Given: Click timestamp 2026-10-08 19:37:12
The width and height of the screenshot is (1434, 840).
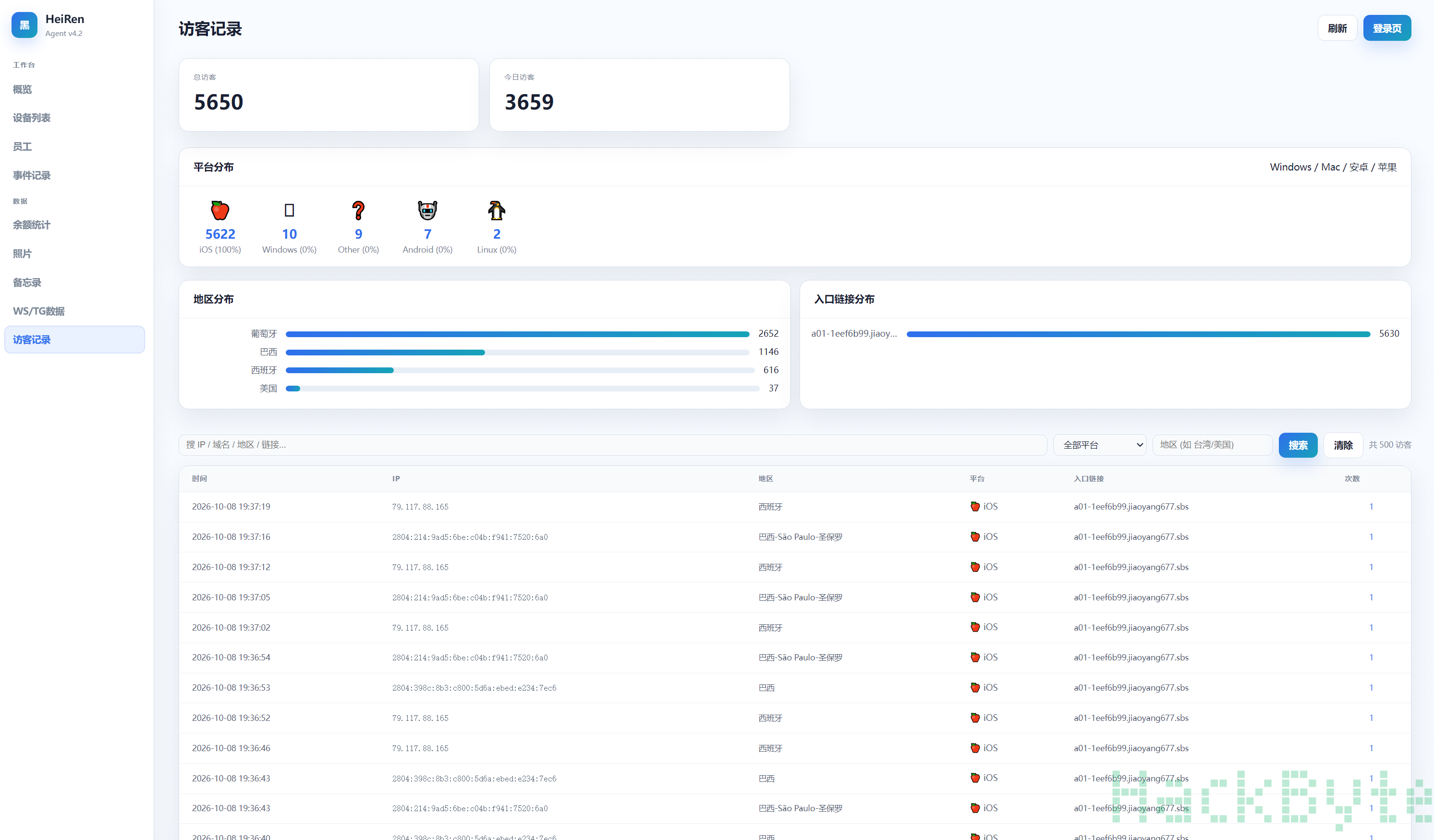Looking at the screenshot, I should (231, 567).
